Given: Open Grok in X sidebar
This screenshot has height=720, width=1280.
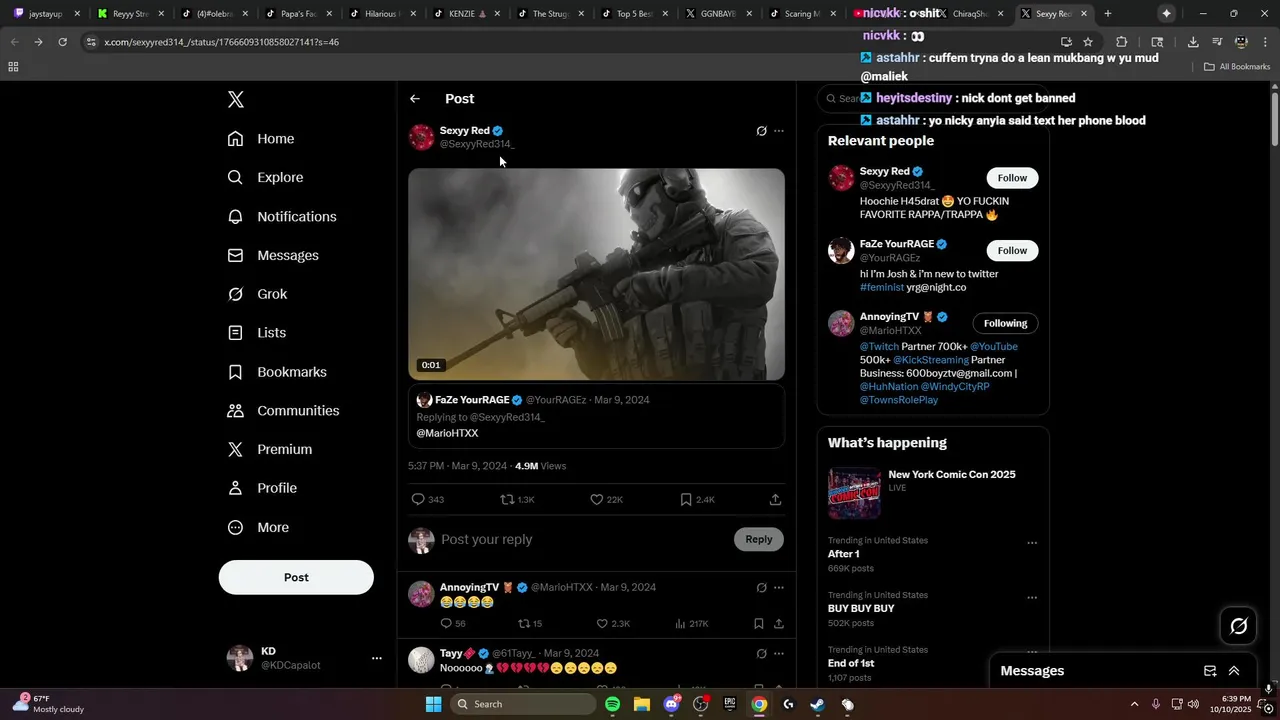Looking at the screenshot, I should click(x=257, y=294).
